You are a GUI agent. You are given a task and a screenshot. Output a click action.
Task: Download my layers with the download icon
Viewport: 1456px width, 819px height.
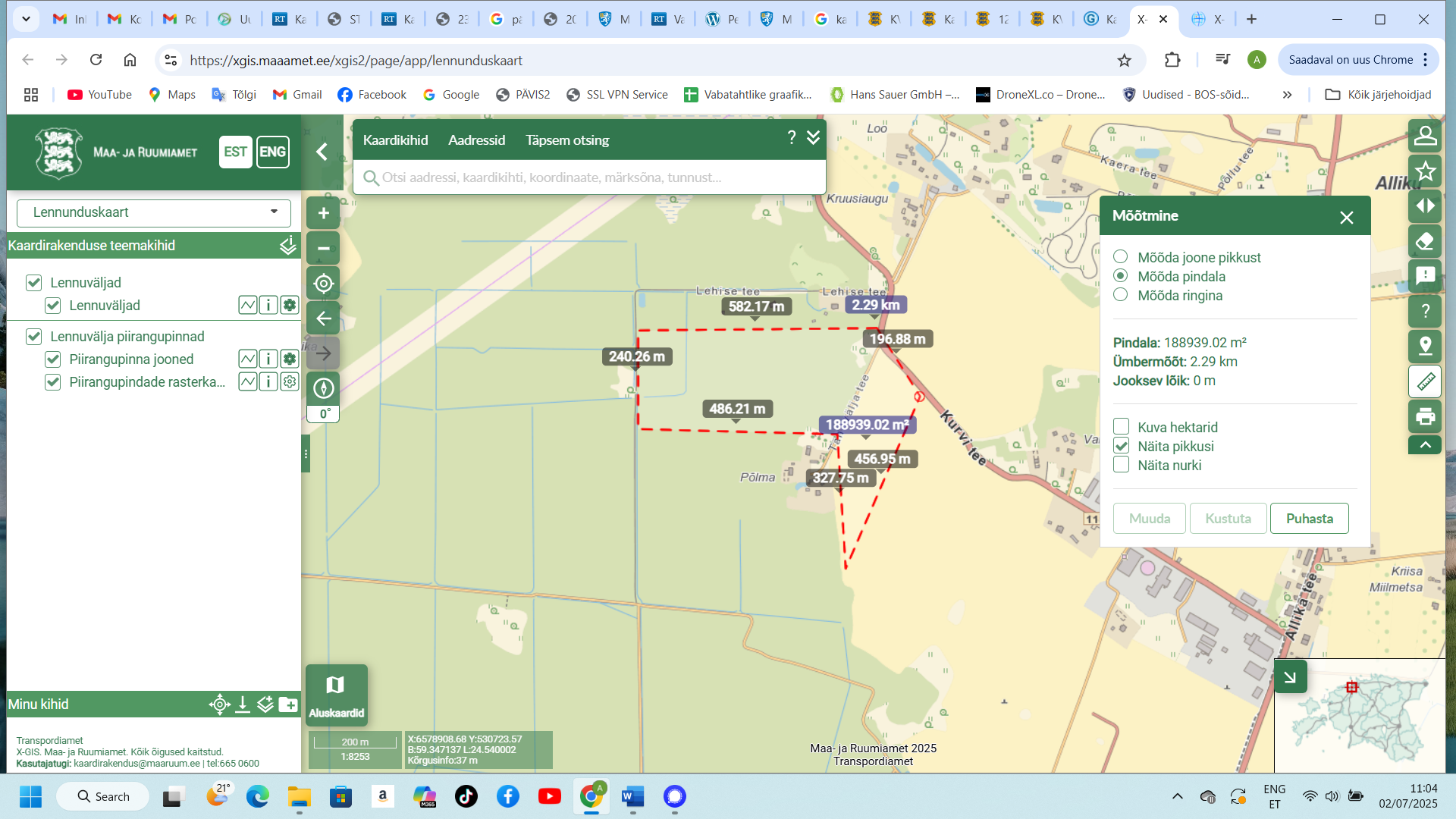click(243, 704)
